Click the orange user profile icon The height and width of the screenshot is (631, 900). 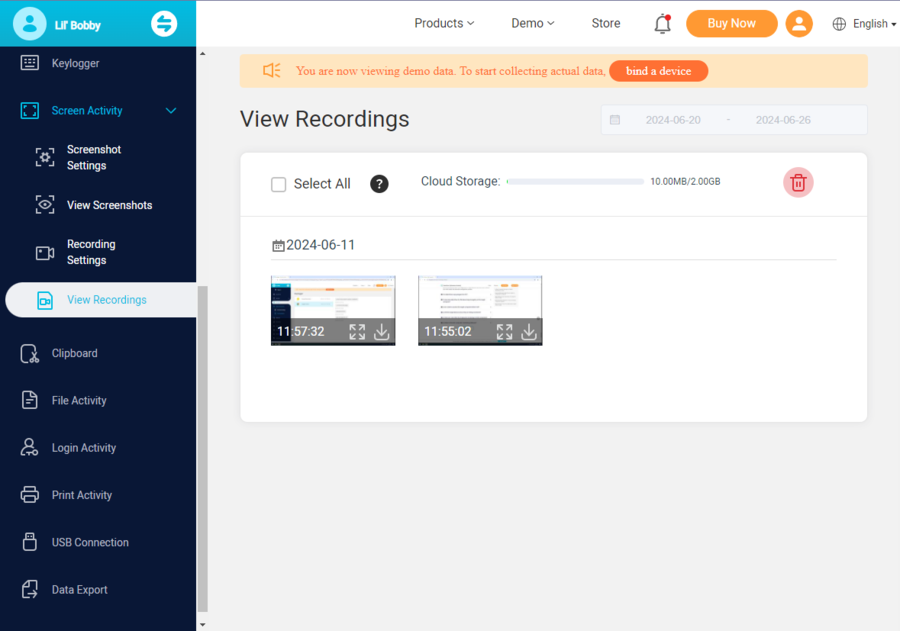click(798, 24)
